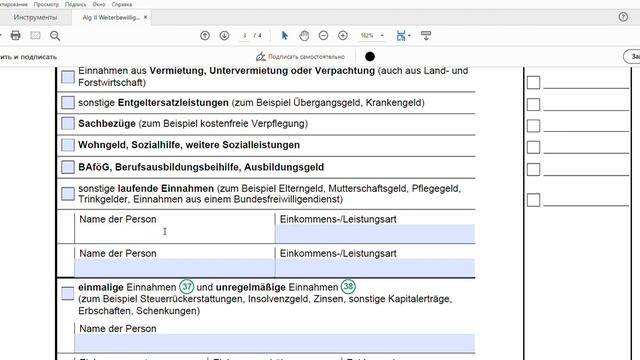Tick the sonstige Entgeltersatzleistungen checkbox

68,102
